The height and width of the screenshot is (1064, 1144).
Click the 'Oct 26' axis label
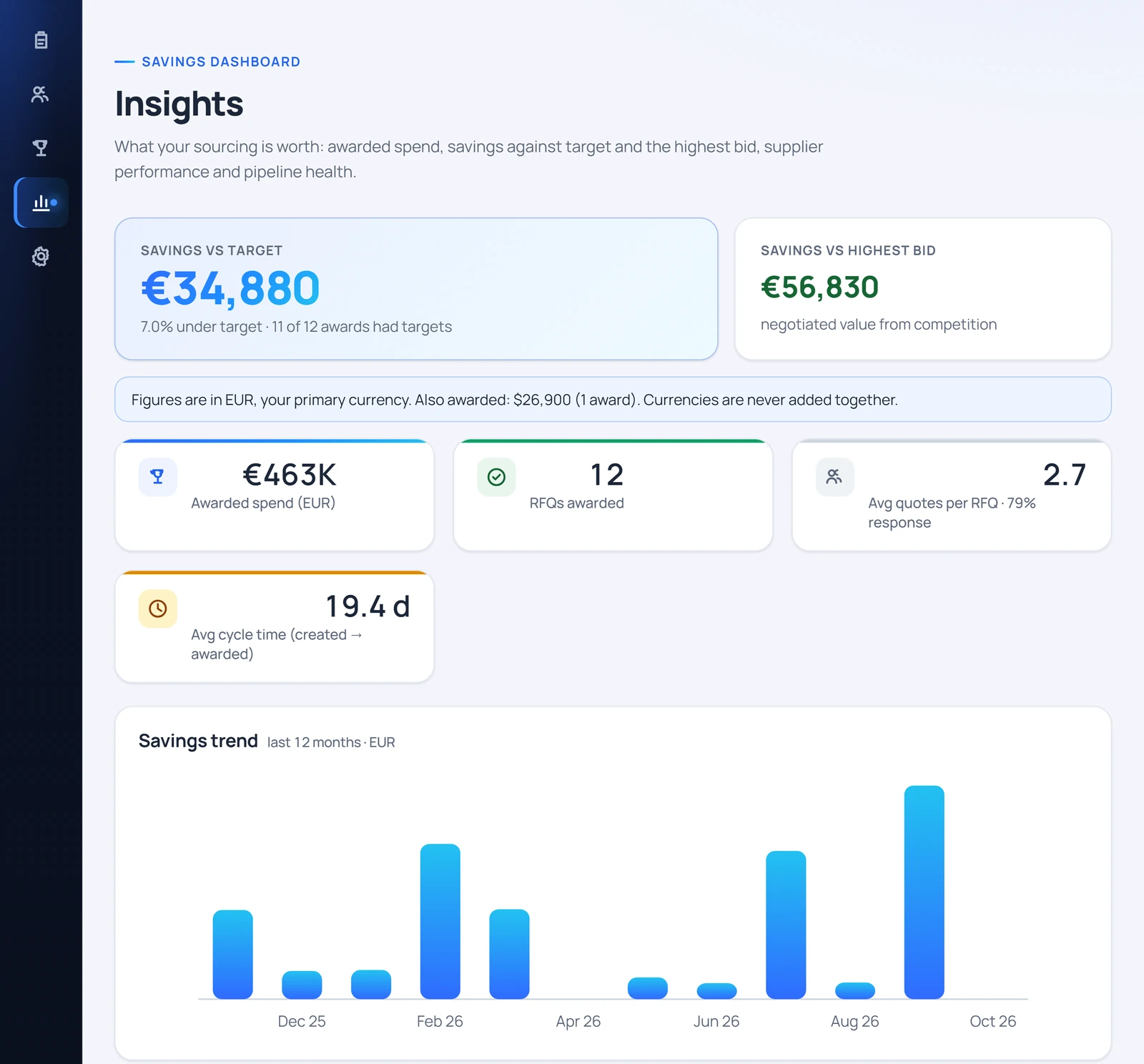pos(993,1021)
